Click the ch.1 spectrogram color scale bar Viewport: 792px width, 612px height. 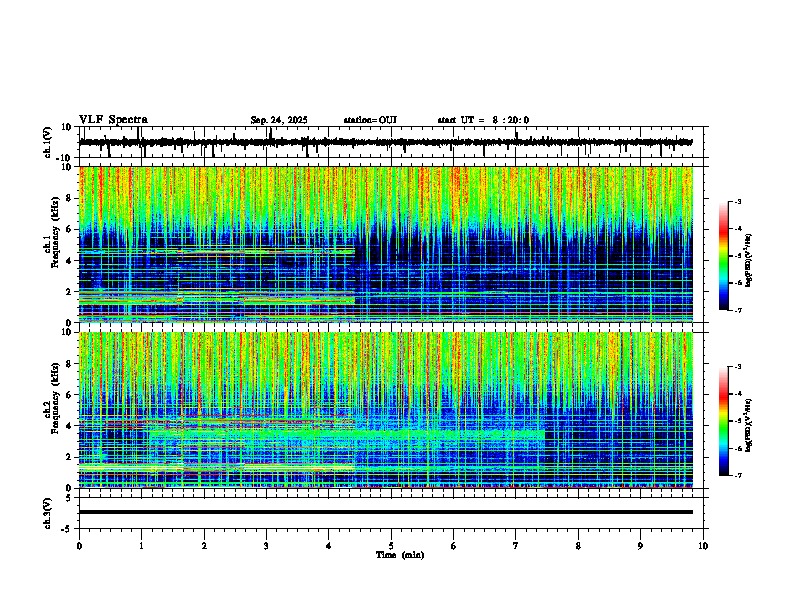tap(723, 256)
